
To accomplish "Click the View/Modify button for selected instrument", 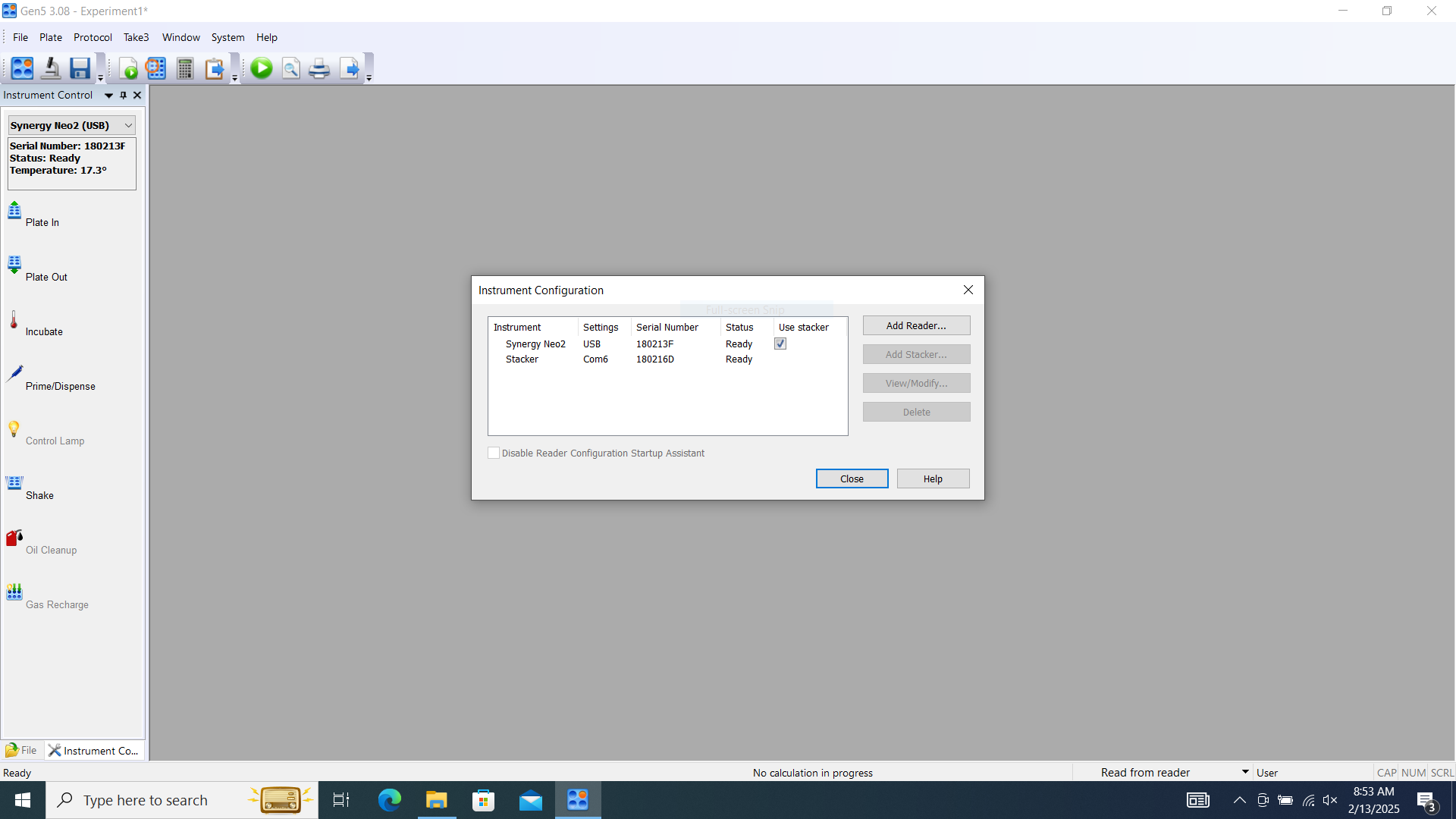I will coord(916,383).
